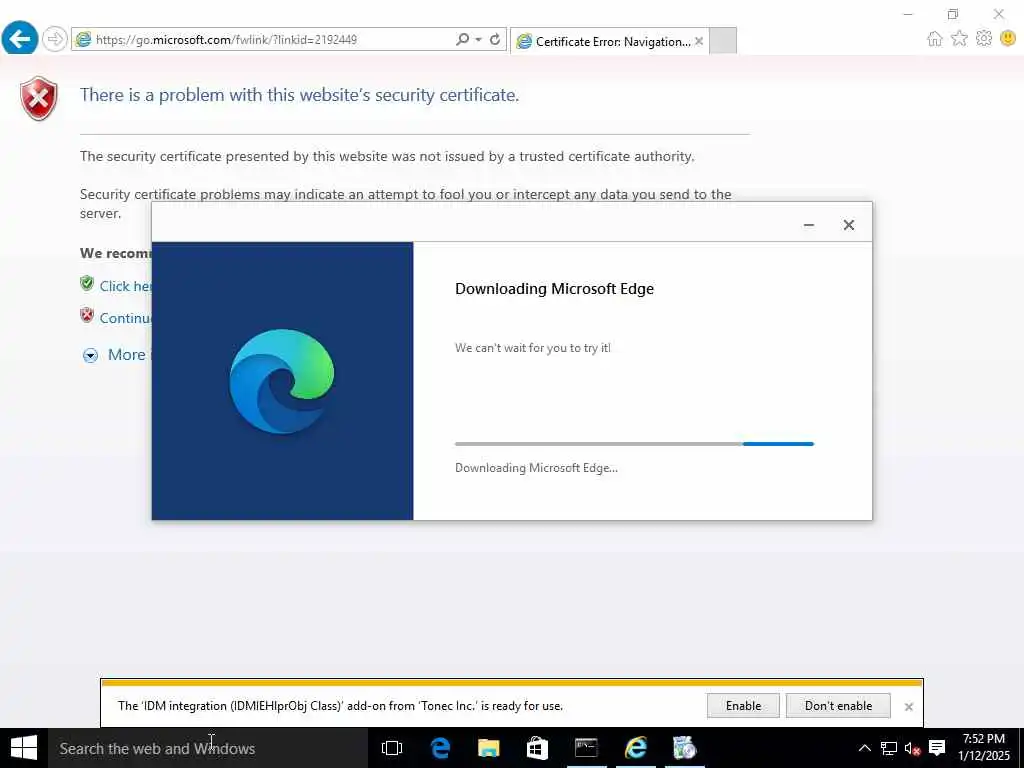Click the search magnifier in address bar
1024x768 pixels.
[462, 39]
